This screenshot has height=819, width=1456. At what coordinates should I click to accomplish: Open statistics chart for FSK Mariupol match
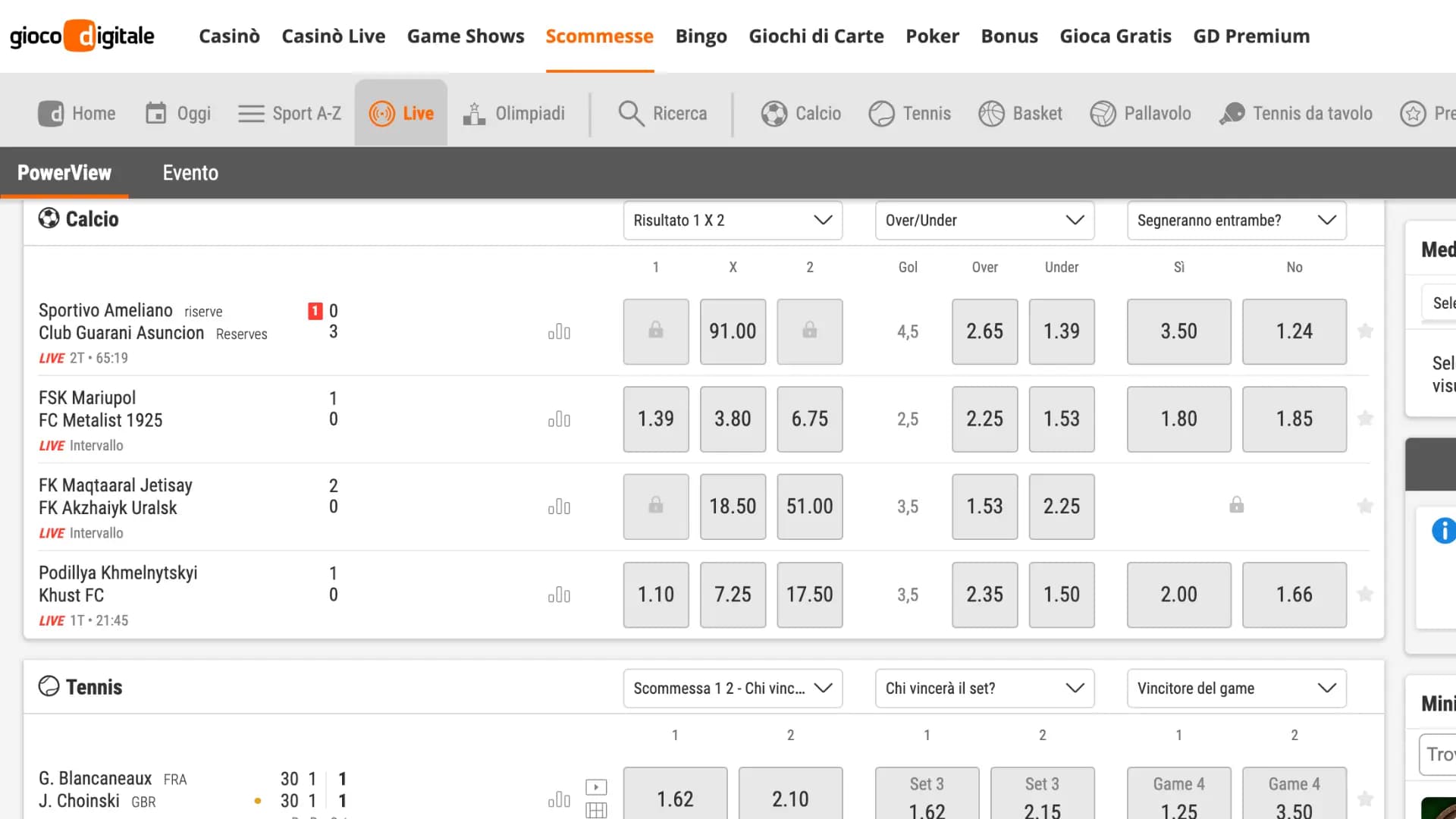coord(559,419)
